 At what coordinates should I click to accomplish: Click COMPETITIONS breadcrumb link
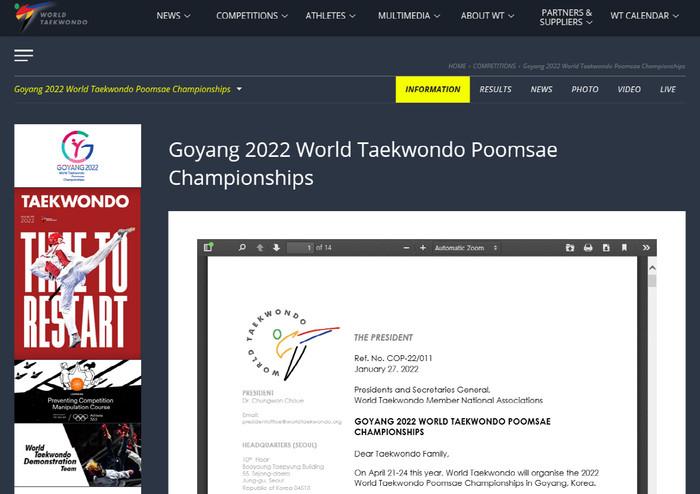(x=494, y=66)
